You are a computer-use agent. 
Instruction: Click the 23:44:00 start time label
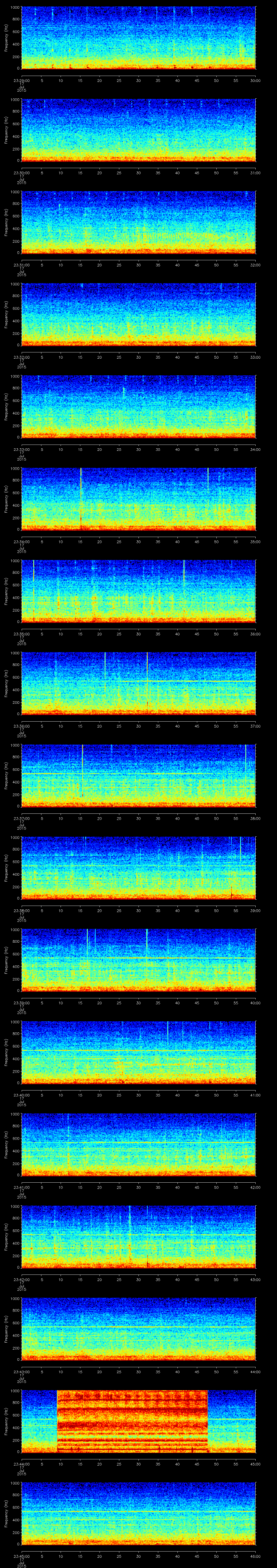click(x=22, y=1464)
